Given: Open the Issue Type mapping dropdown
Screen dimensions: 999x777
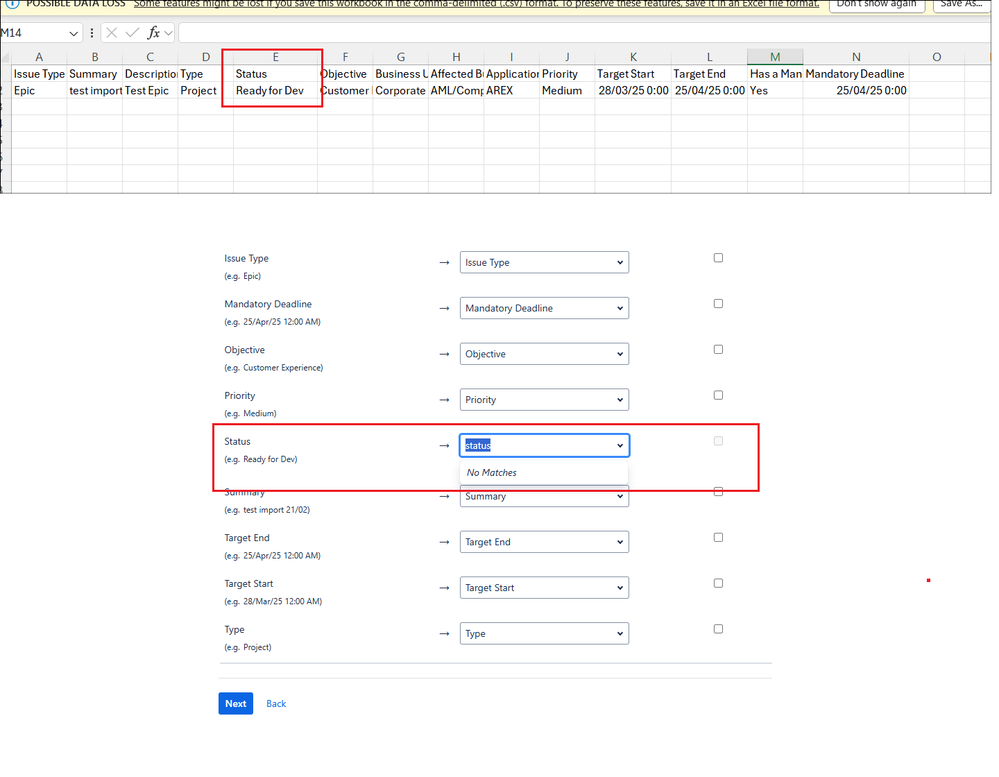Looking at the screenshot, I should click(x=544, y=262).
